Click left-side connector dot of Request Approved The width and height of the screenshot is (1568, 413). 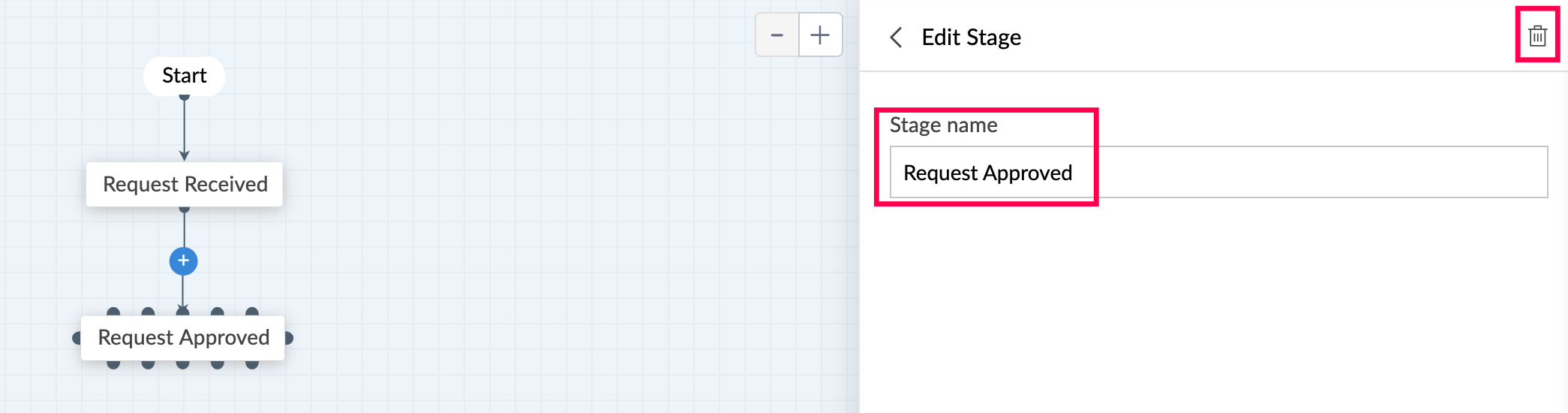coord(77,338)
